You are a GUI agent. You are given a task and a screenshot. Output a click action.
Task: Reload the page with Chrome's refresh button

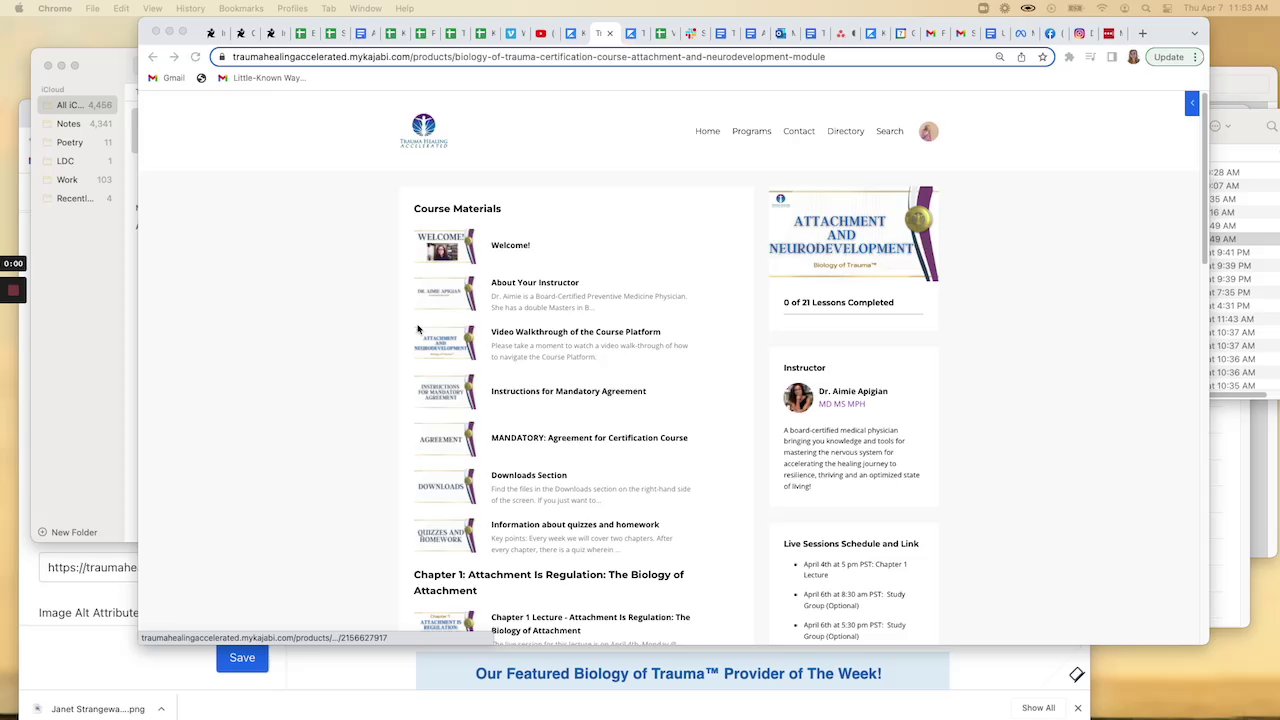point(196,57)
